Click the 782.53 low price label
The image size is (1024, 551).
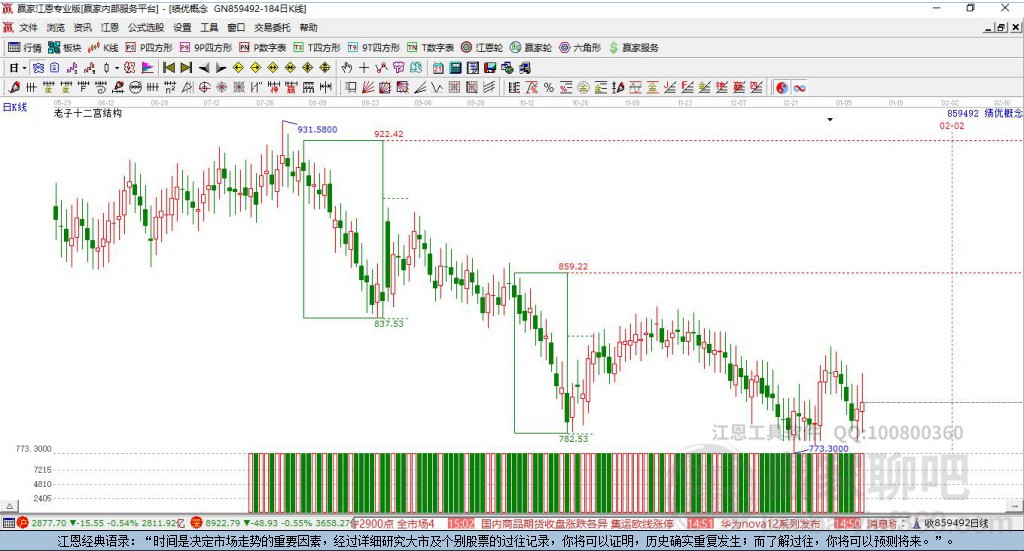[573, 439]
